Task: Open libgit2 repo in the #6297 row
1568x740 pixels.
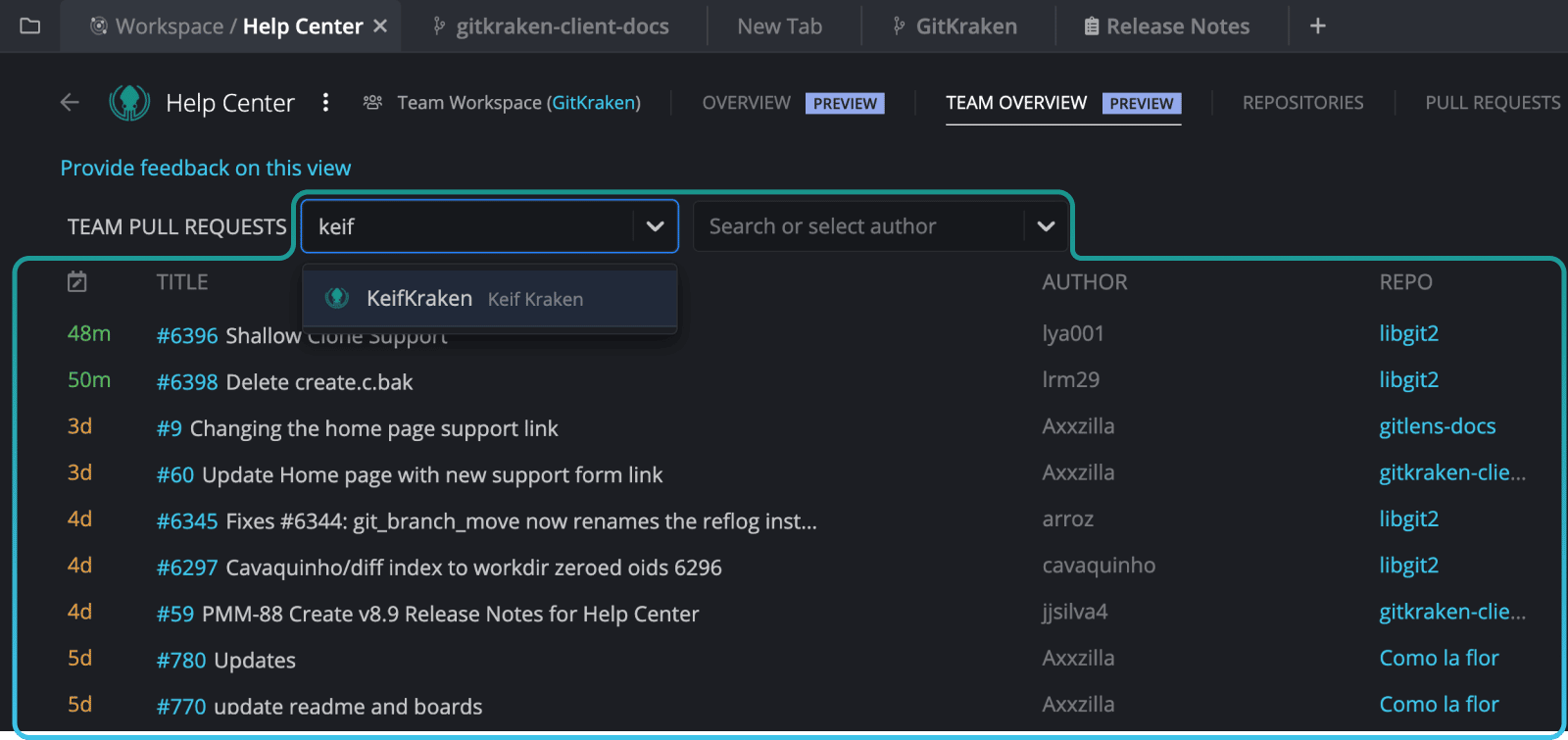Action: pyautogui.click(x=1408, y=566)
